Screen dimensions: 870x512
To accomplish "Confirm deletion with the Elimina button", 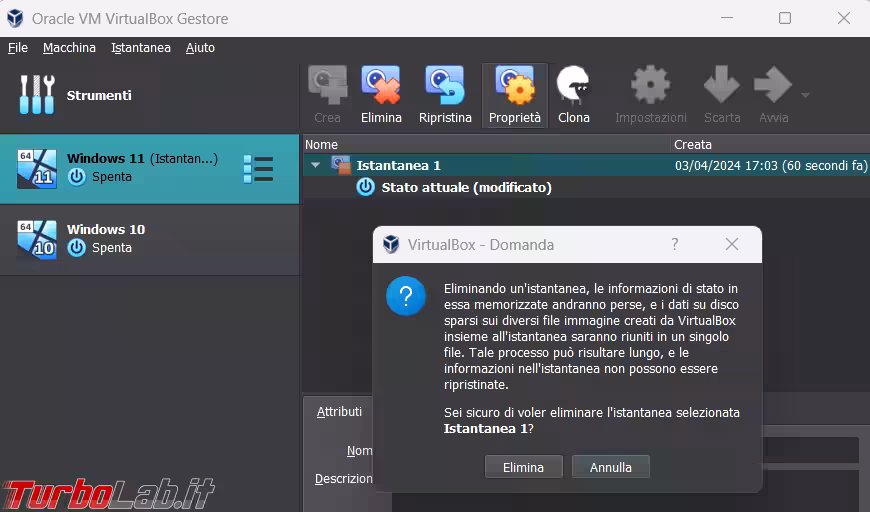I will coord(523,467).
